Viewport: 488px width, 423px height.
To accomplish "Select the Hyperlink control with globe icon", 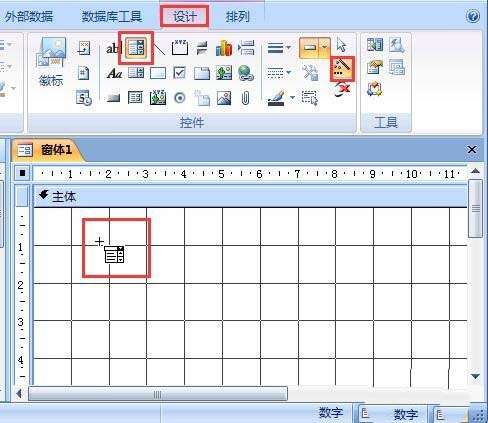I will pyautogui.click(x=245, y=73).
